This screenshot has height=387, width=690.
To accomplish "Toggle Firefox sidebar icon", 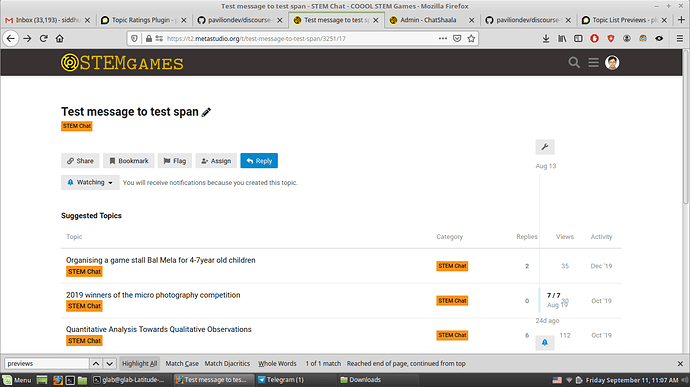I will pos(578,39).
